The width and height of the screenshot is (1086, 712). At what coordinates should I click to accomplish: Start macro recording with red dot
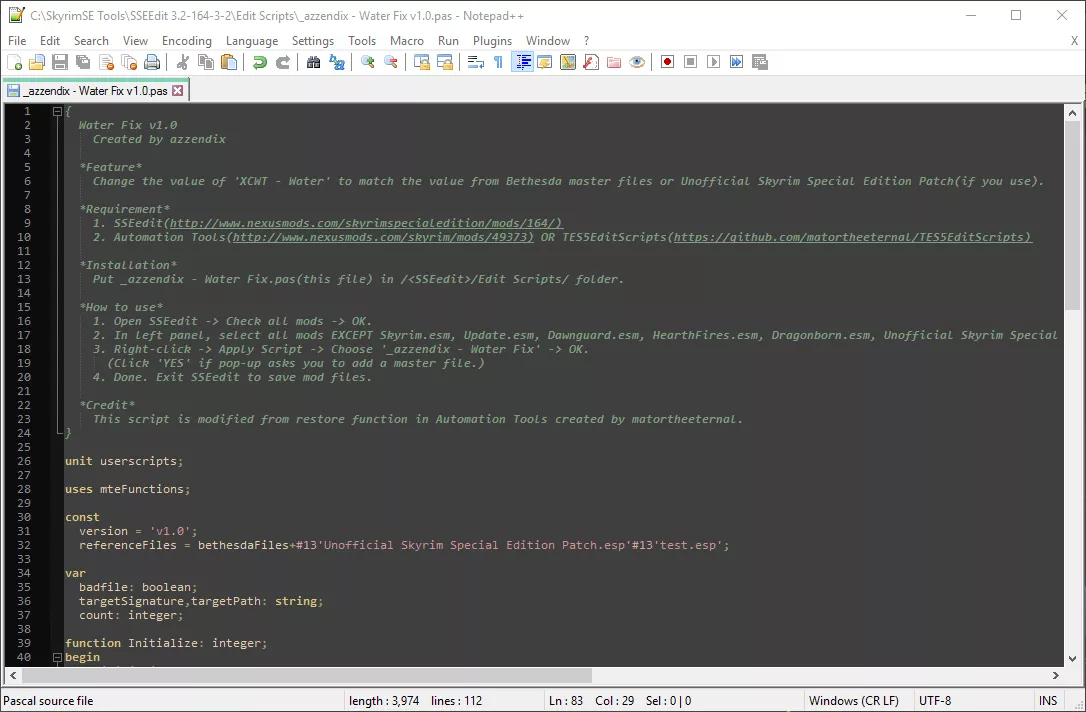[668, 62]
